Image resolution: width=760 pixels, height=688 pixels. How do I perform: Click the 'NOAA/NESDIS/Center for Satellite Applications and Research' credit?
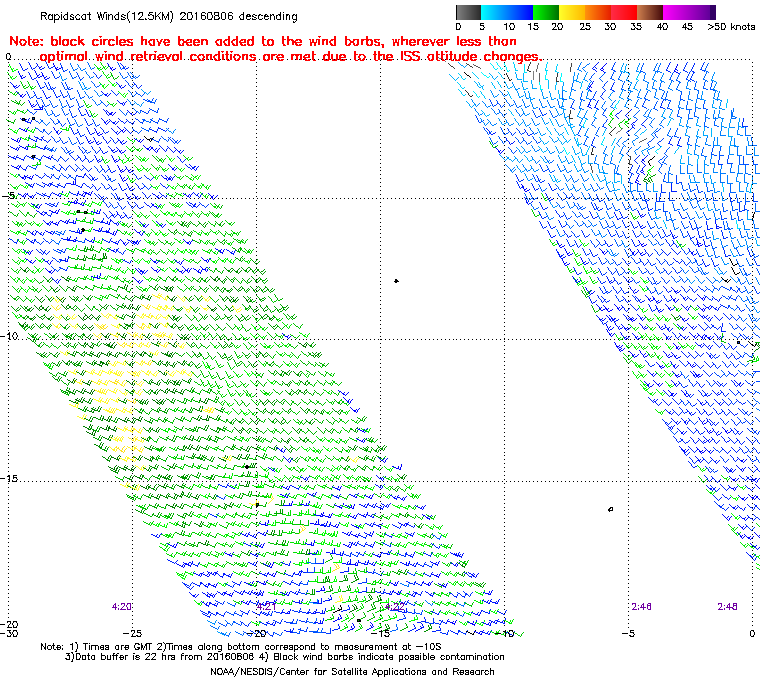click(x=352, y=672)
